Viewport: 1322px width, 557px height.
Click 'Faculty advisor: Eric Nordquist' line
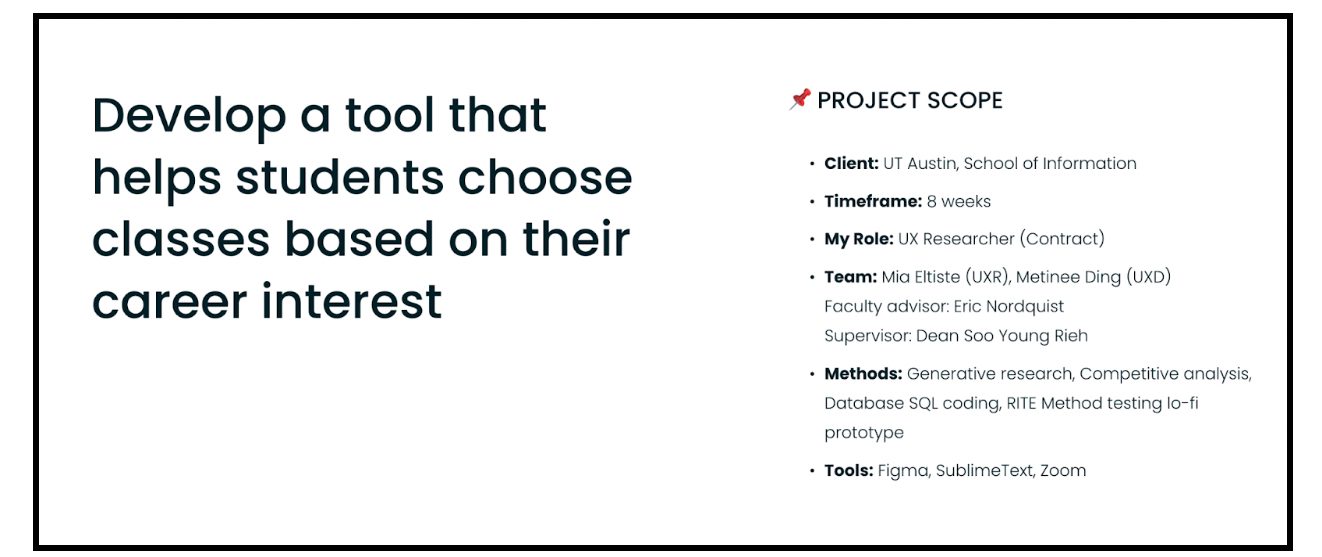944,306
